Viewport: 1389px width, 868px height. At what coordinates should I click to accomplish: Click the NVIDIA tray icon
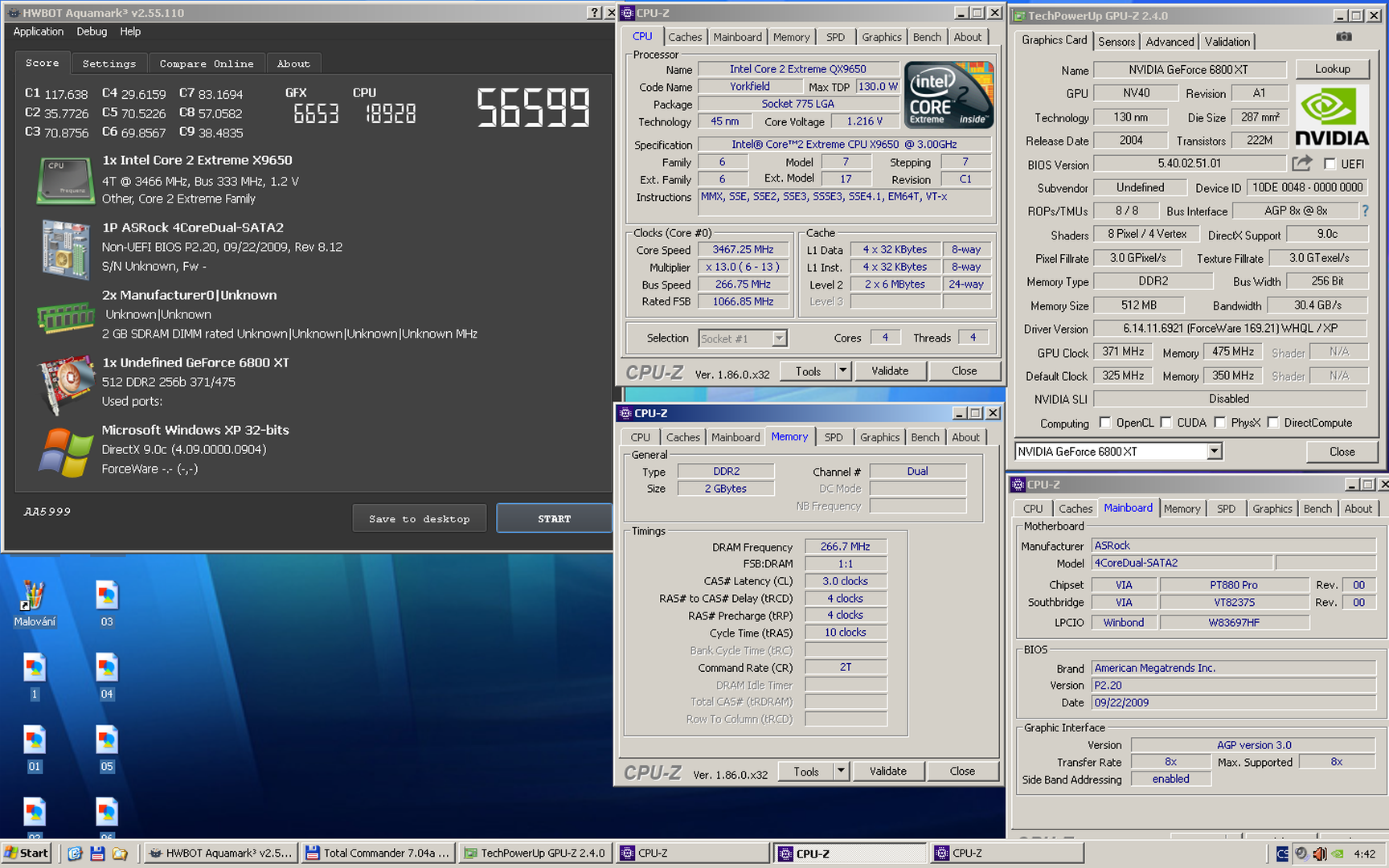pos(1337,854)
